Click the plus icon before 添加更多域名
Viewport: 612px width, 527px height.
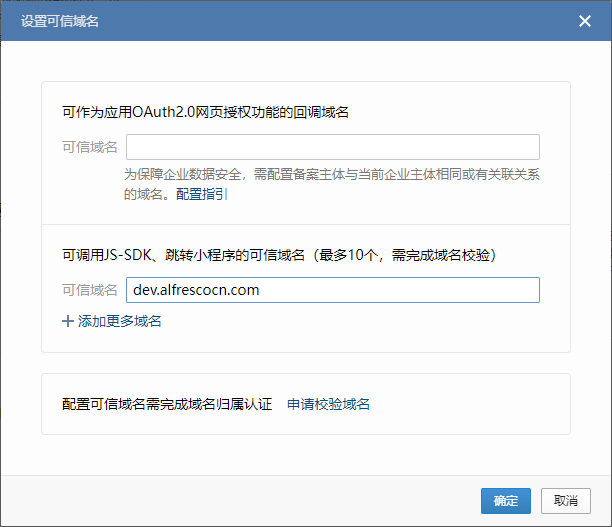68,321
